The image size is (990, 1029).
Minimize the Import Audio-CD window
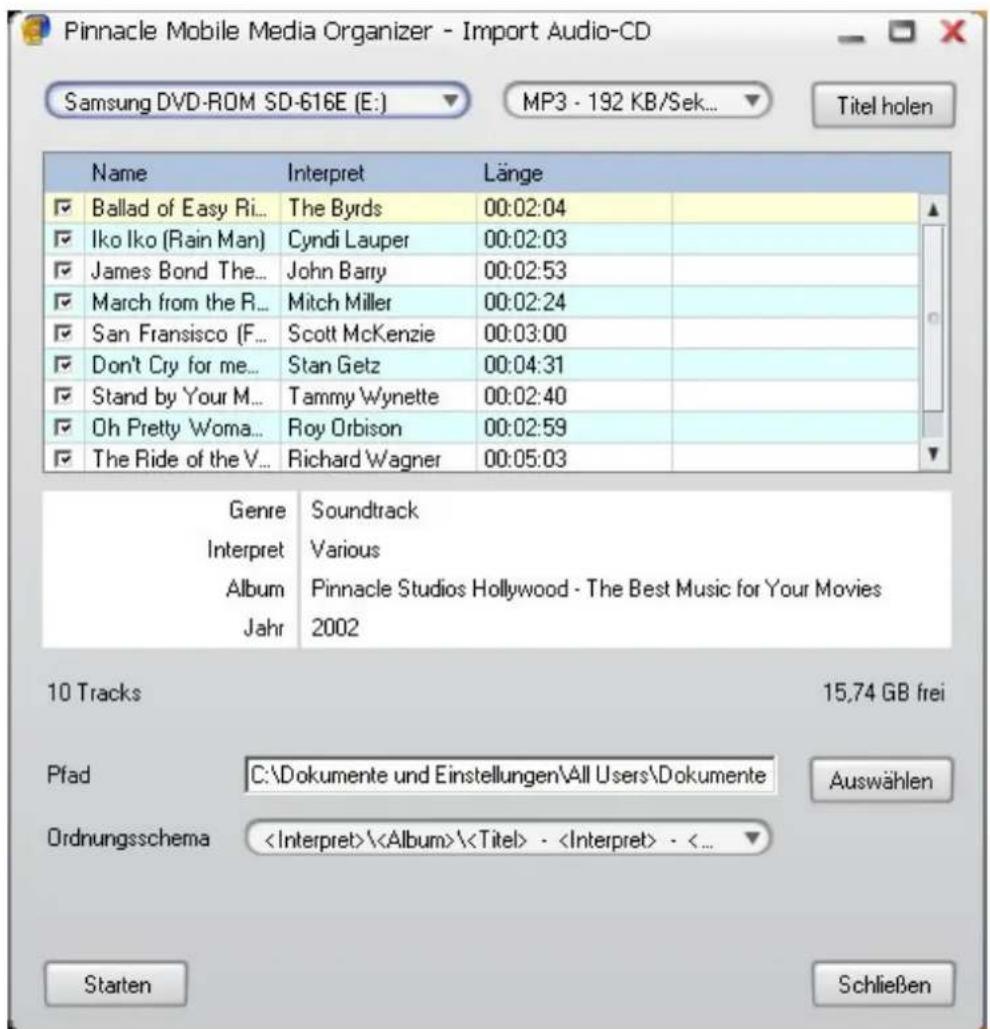pyautogui.click(x=851, y=37)
